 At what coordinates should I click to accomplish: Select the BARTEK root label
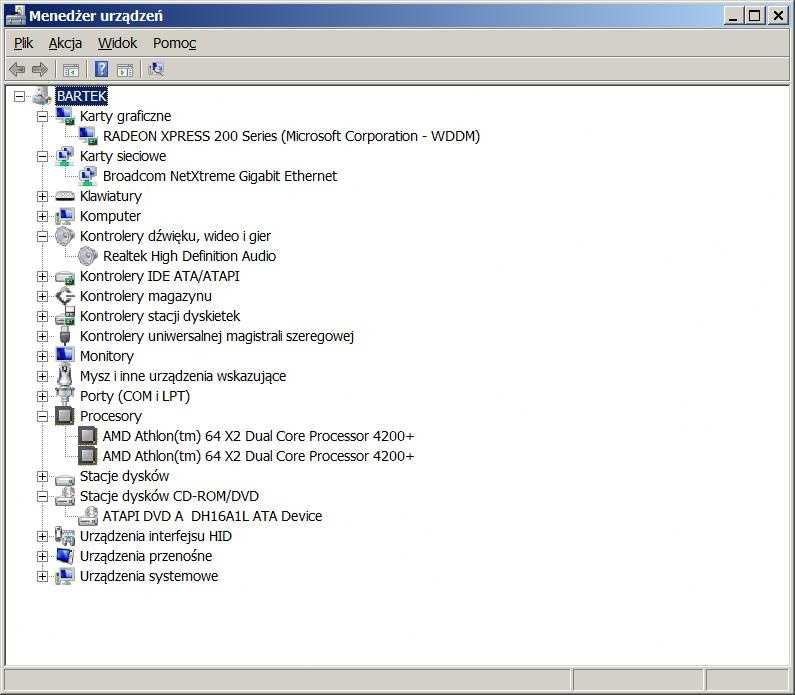(x=81, y=96)
